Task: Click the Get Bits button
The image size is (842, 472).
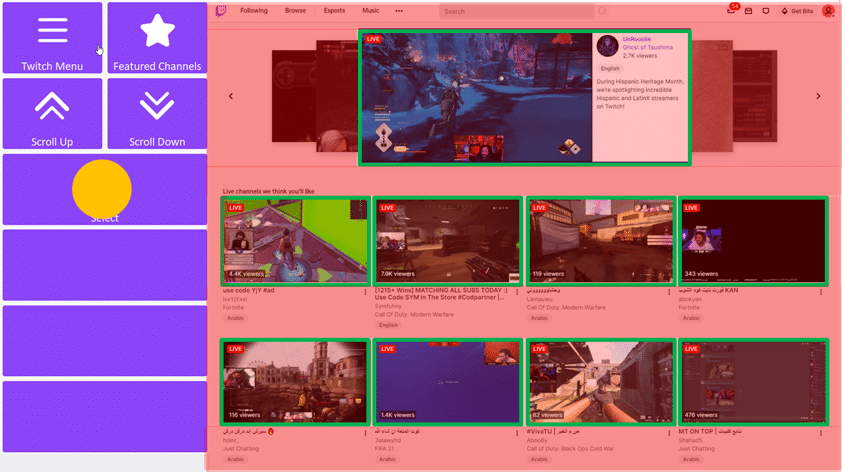Action: coord(798,11)
